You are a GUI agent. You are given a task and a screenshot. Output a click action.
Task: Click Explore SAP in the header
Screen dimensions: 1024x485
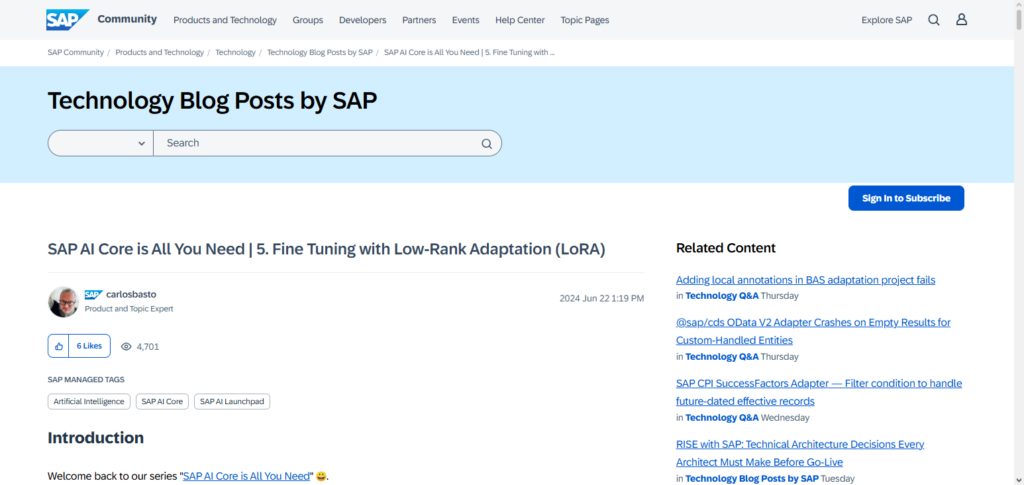tap(887, 20)
